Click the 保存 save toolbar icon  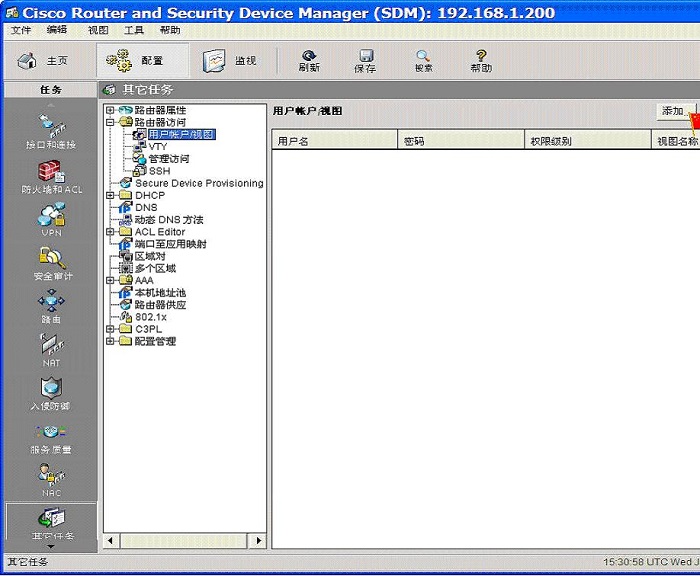(x=365, y=61)
